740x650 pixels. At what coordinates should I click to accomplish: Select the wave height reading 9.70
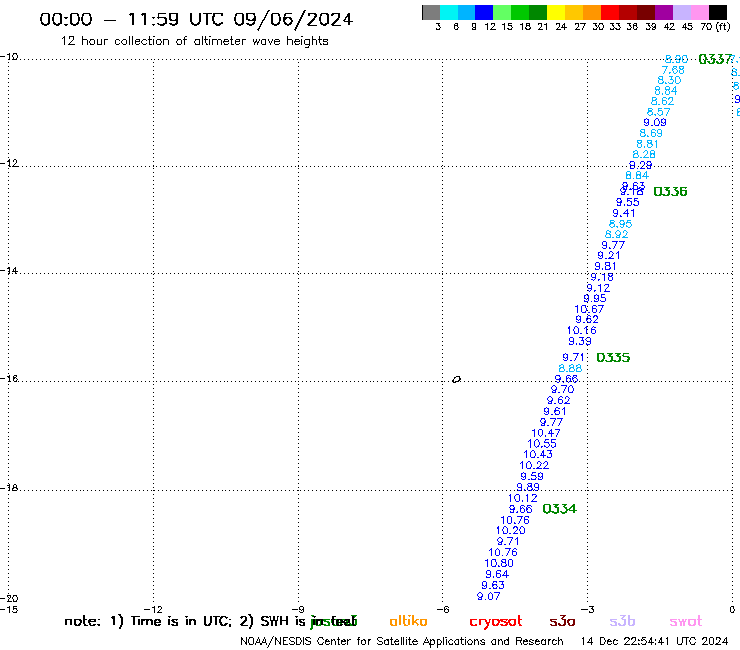click(563, 389)
